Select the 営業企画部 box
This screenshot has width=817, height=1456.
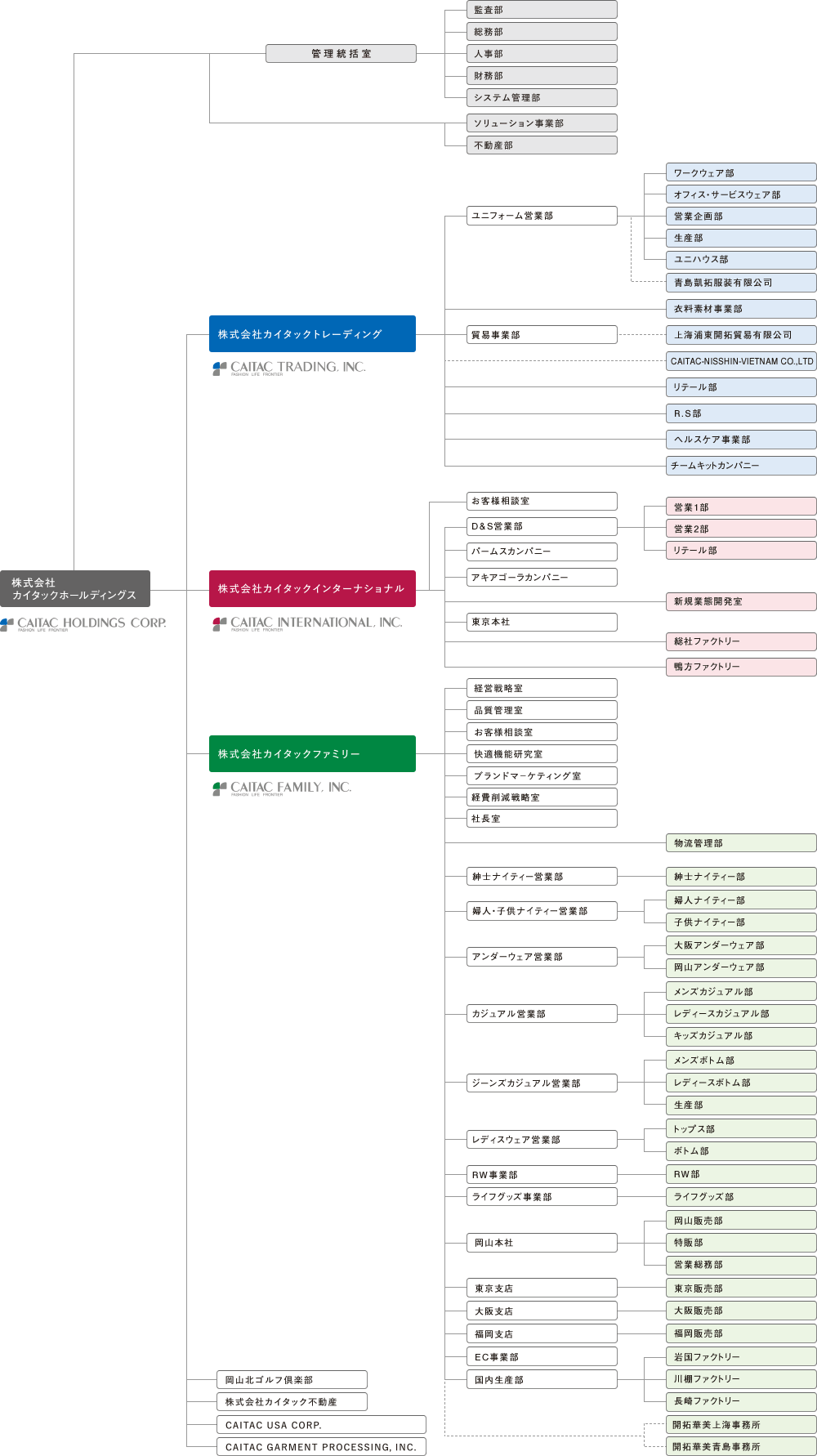[x=741, y=217]
